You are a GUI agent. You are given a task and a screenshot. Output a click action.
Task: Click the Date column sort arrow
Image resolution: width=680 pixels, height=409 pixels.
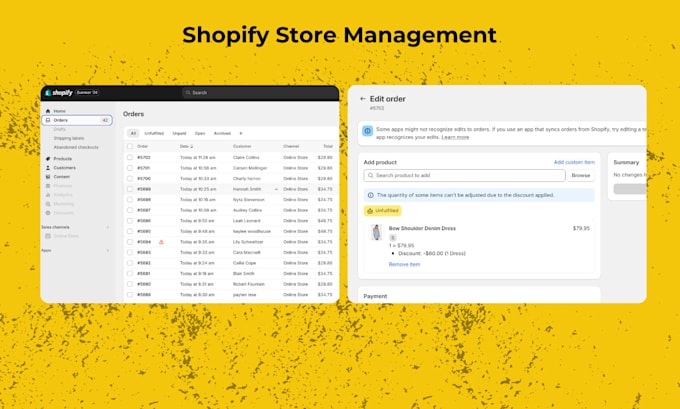point(192,147)
